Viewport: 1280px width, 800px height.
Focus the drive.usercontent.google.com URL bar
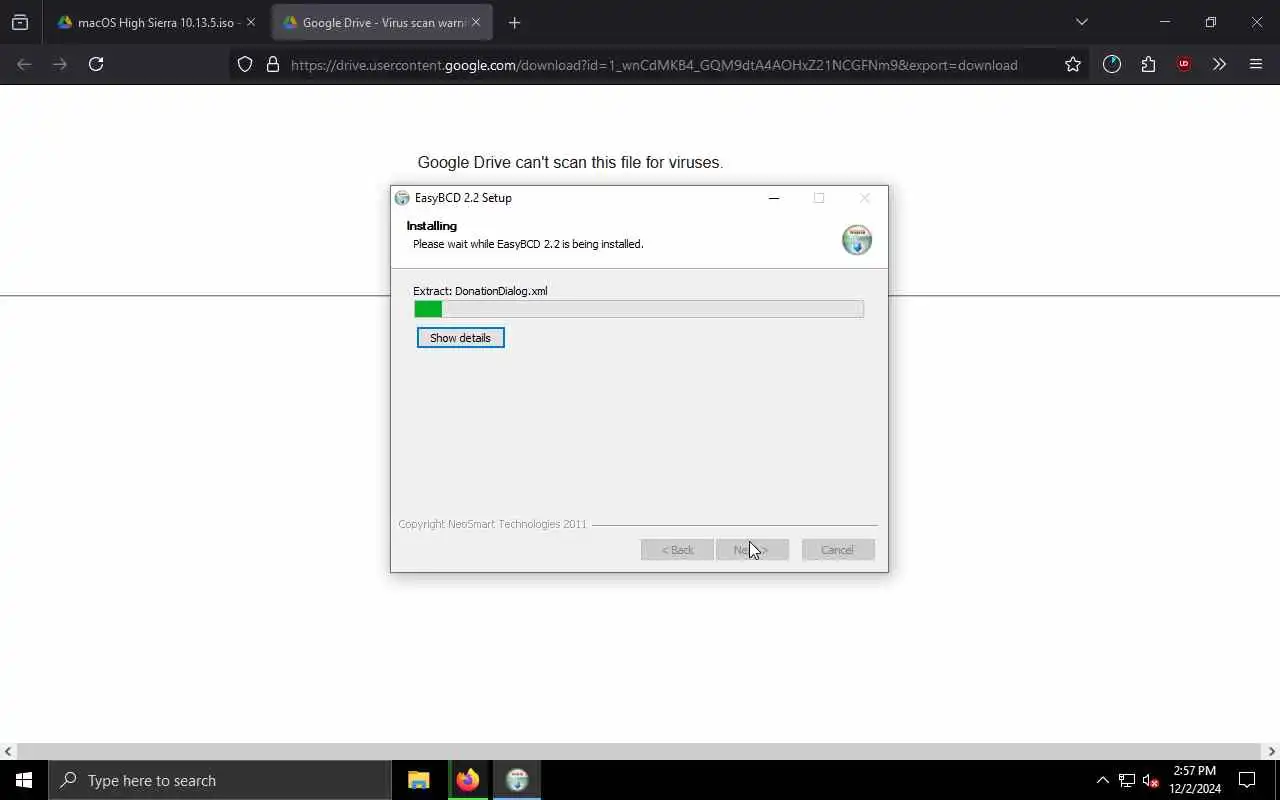pos(654,64)
